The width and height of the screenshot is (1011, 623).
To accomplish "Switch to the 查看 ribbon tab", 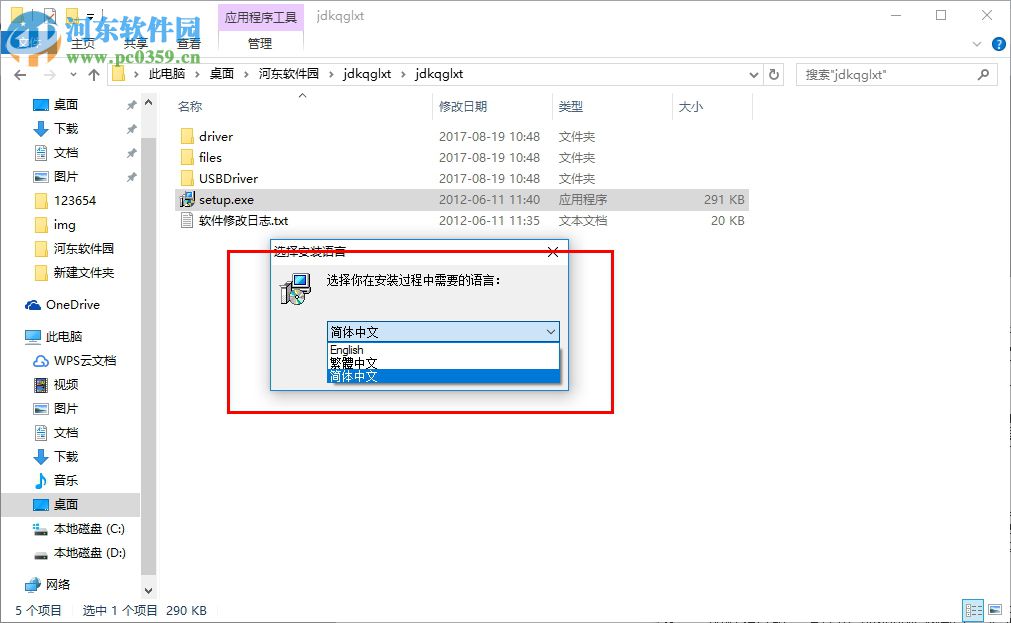I will click(x=187, y=43).
